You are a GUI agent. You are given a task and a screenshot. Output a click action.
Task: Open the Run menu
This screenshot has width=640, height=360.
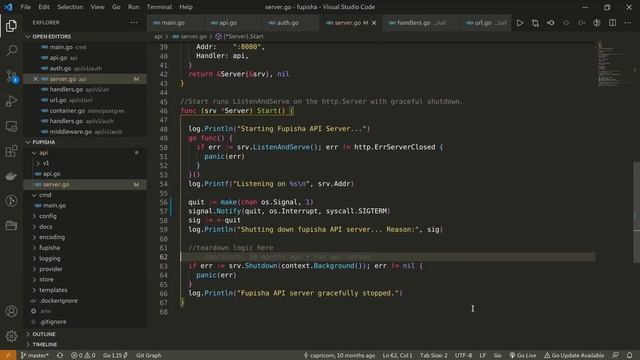133,7
